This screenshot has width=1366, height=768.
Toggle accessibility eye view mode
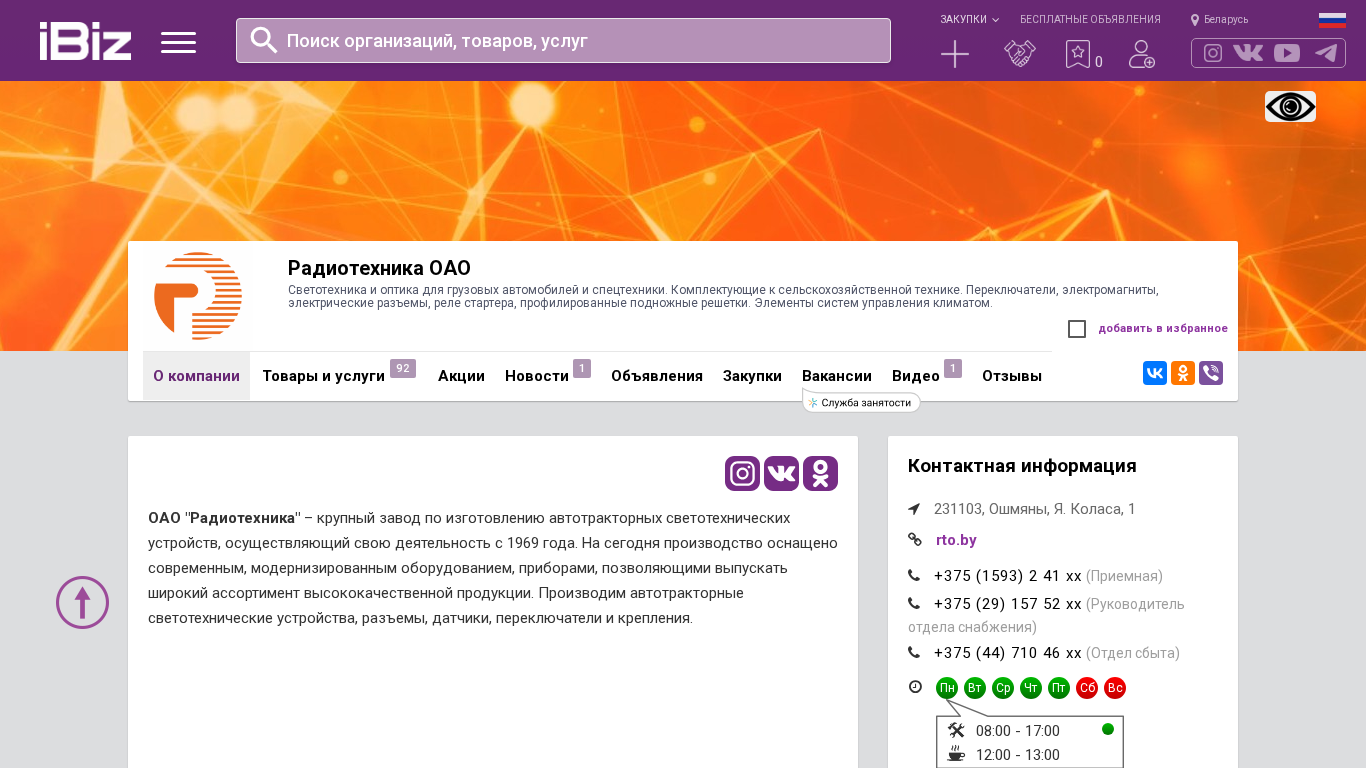click(1290, 106)
